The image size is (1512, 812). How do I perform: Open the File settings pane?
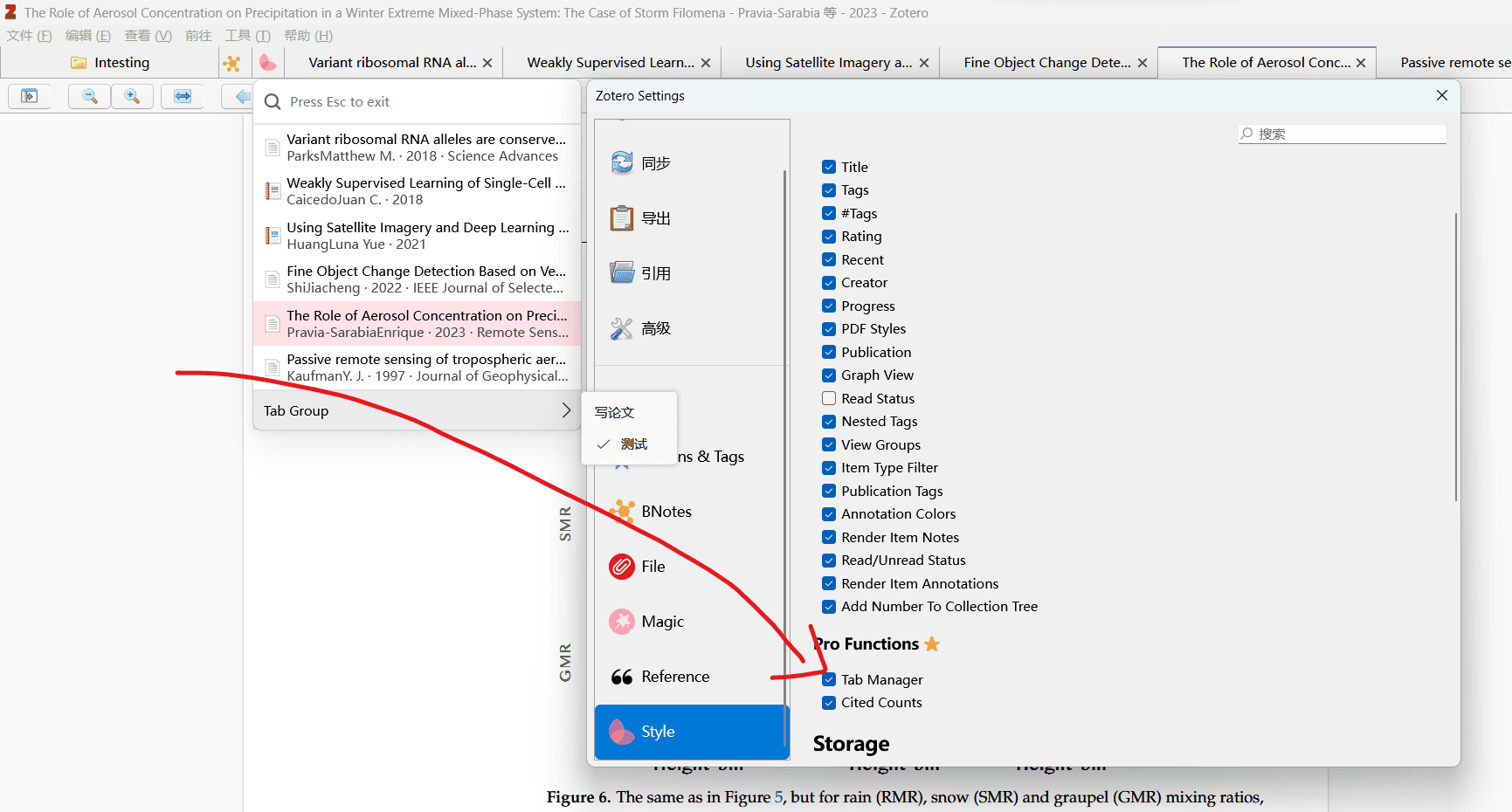tap(652, 567)
